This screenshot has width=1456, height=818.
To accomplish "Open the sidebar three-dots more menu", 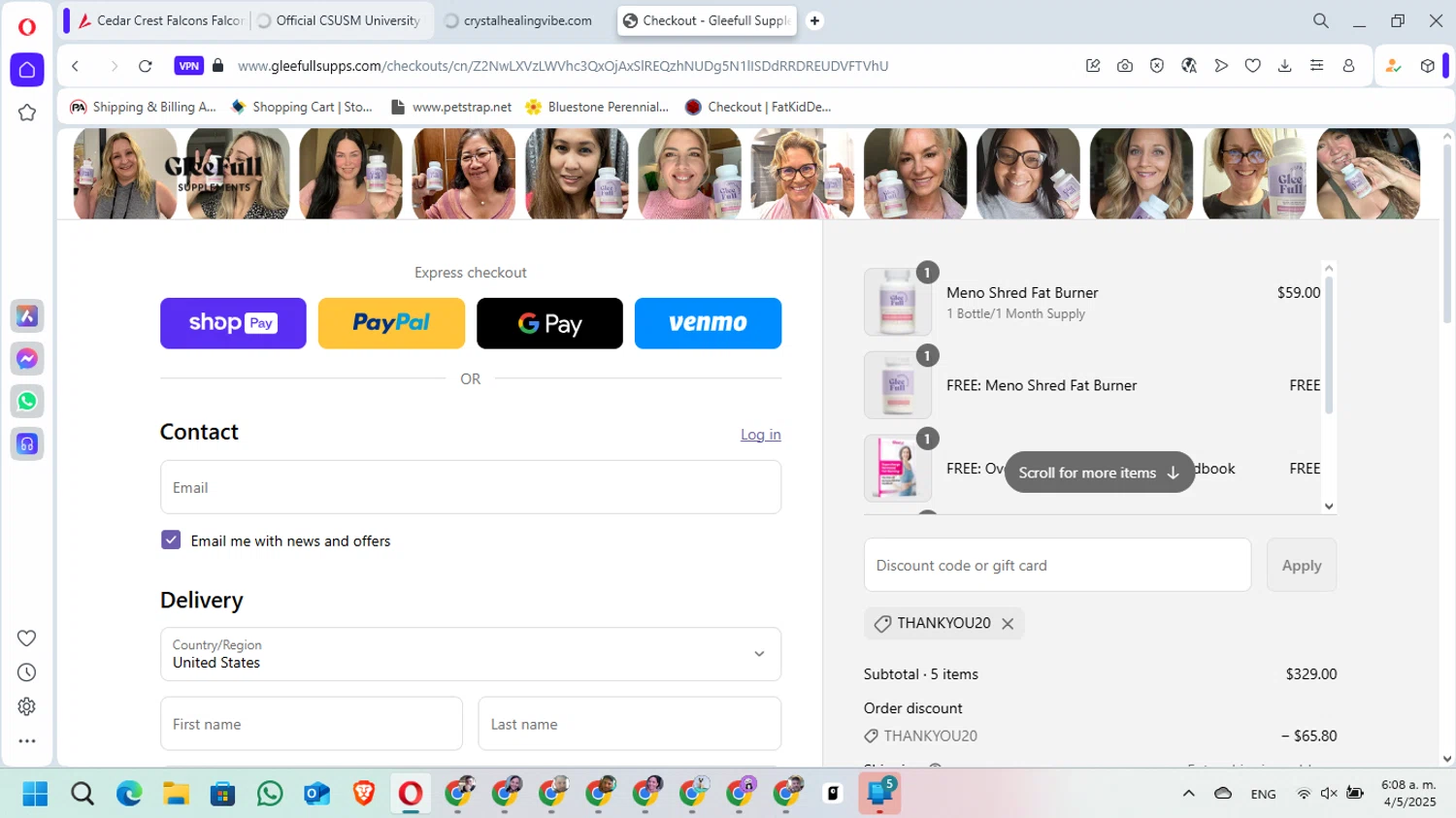I will 27,740.
